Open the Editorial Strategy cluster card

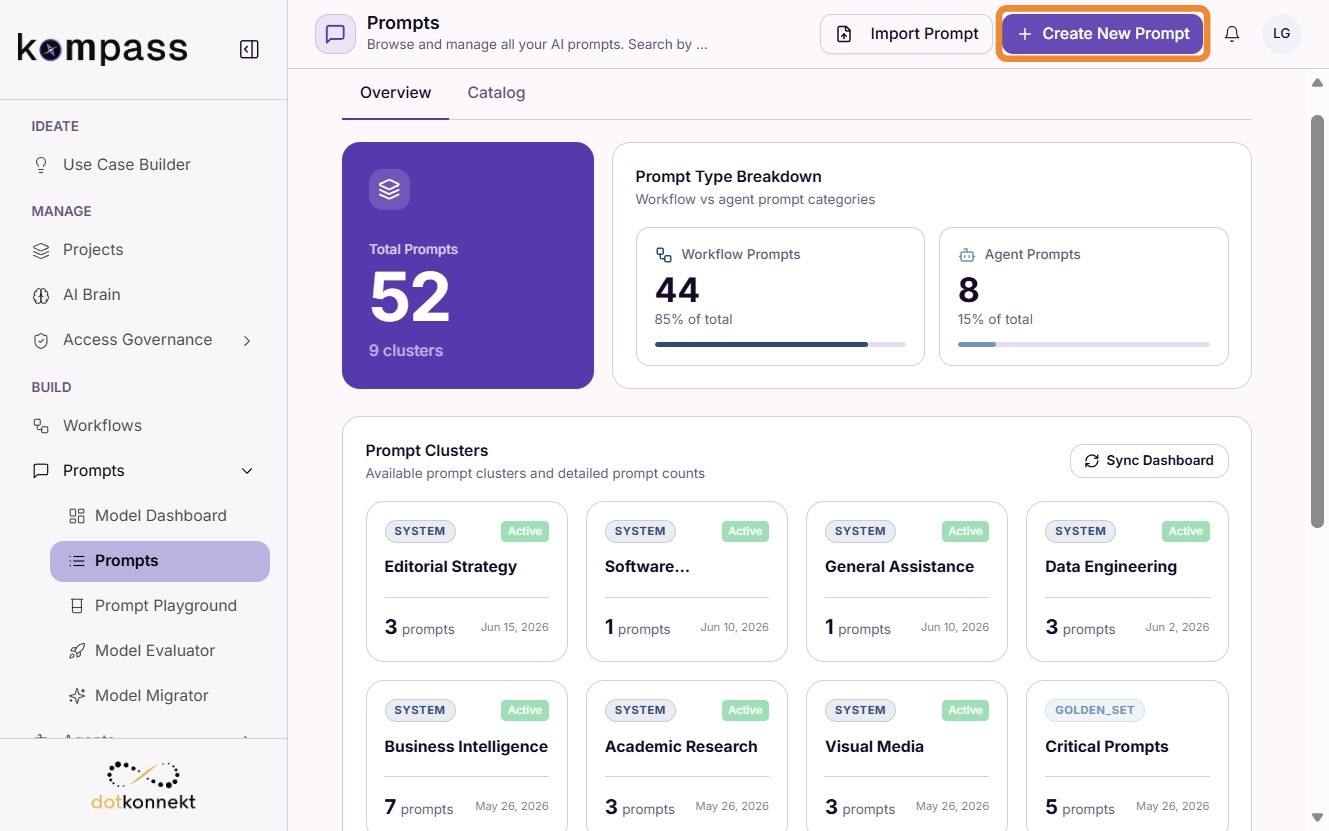(467, 581)
